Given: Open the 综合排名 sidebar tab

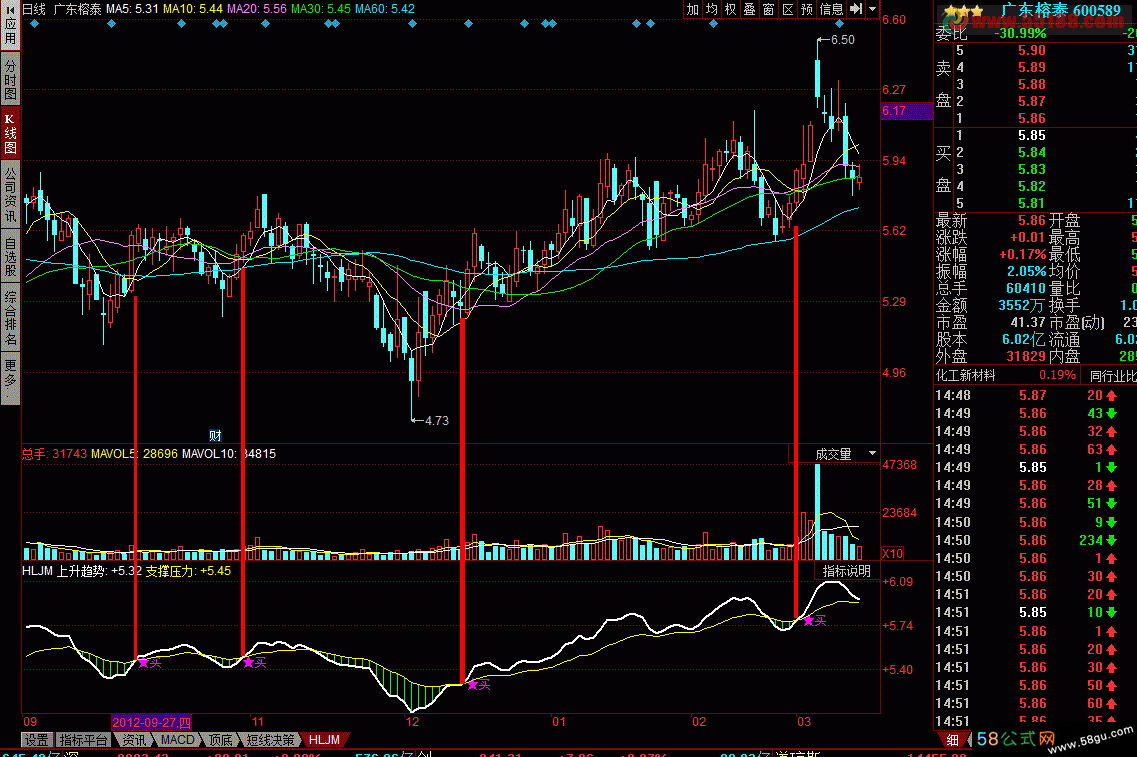Looking at the screenshot, I should coord(10,317).
